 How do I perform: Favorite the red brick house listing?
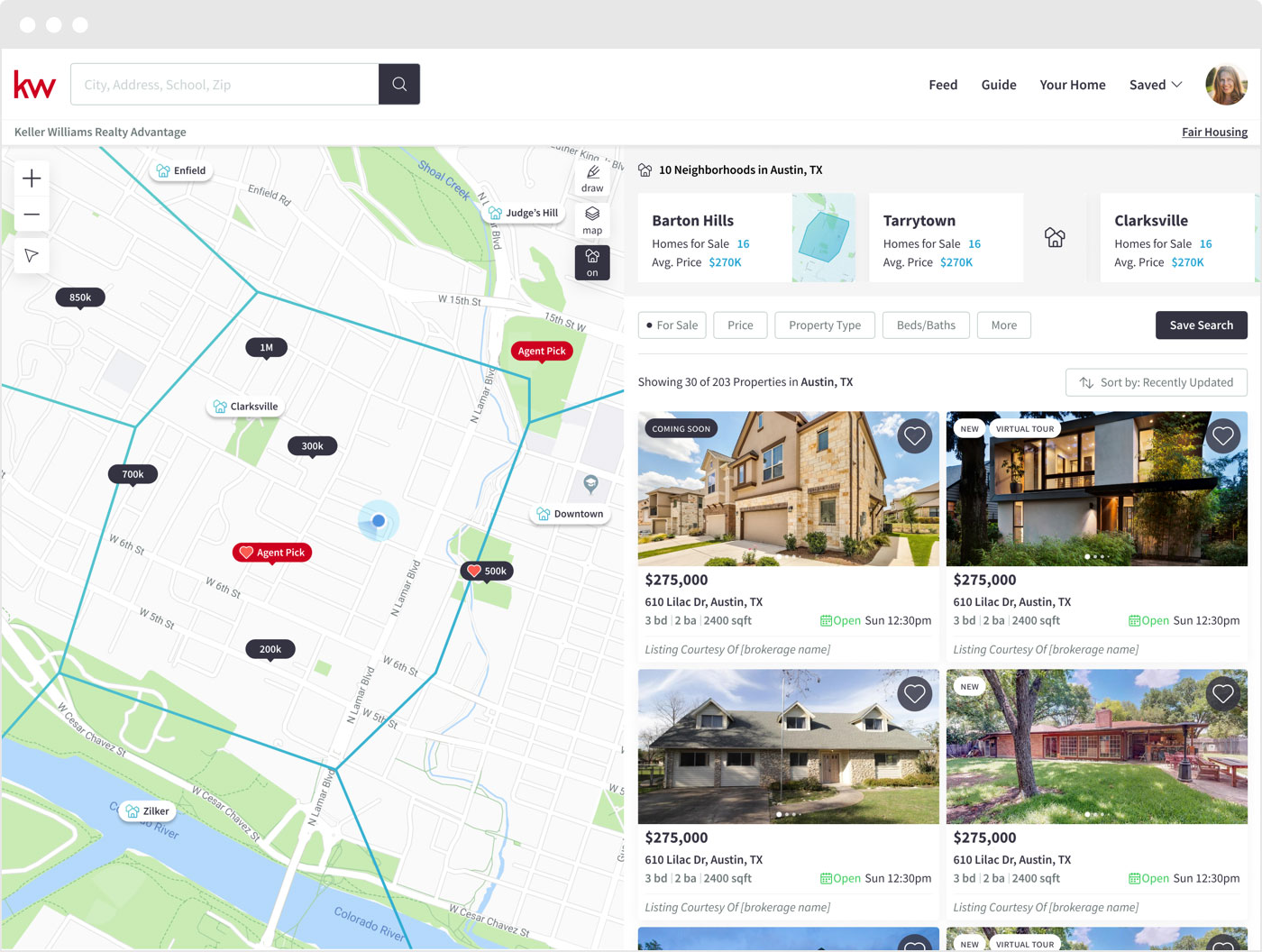pos(1222,694)
